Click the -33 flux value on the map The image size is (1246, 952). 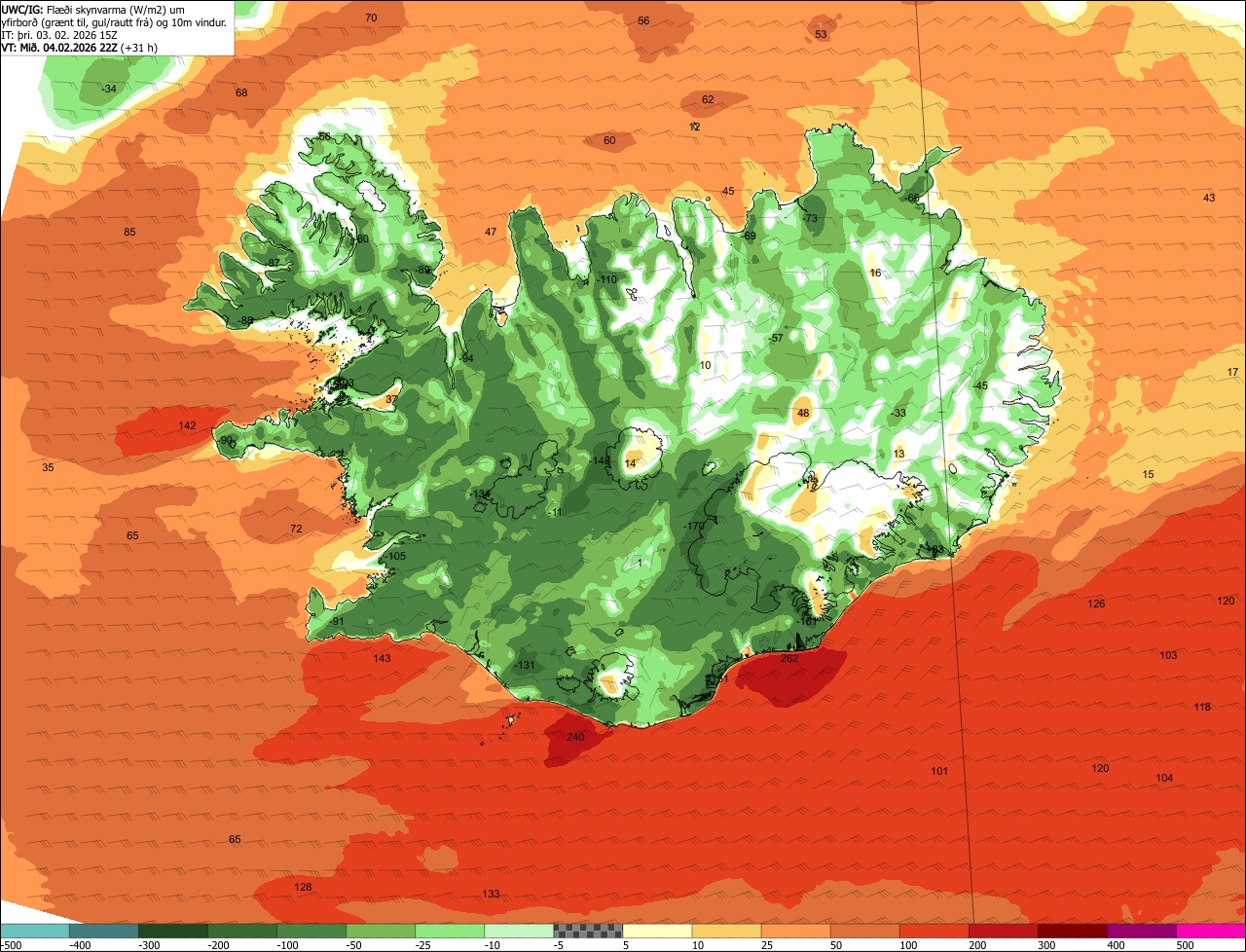[x=898, y=414]
